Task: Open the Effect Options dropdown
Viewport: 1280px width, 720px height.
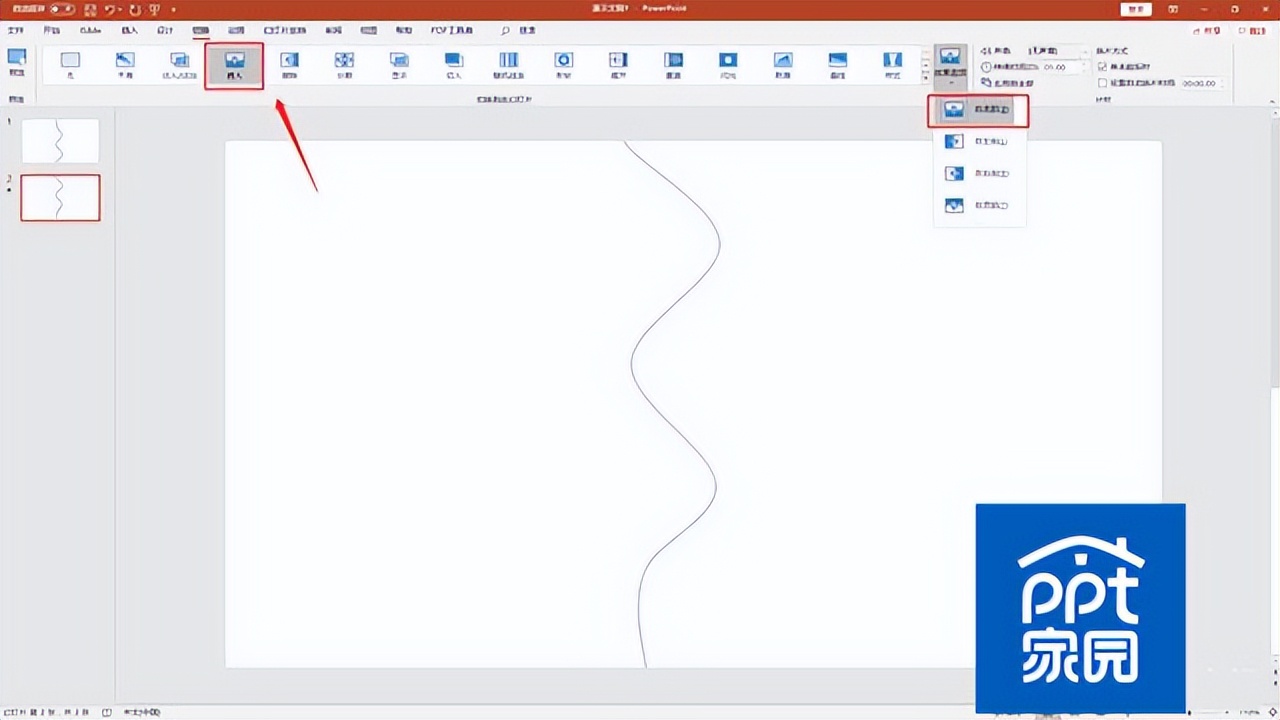Action: click(950, 66)
